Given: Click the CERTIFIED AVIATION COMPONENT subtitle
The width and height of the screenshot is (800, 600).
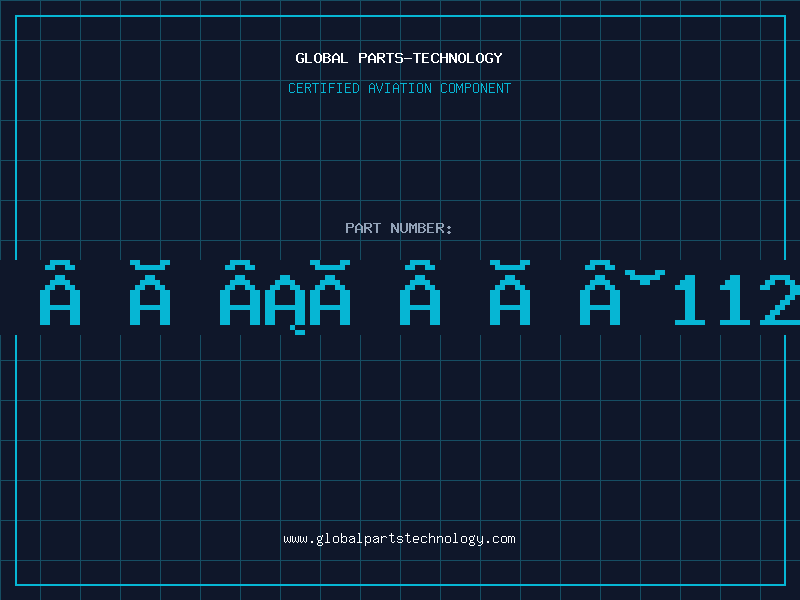Looking at the screenshot, I should tap(399, 88).
